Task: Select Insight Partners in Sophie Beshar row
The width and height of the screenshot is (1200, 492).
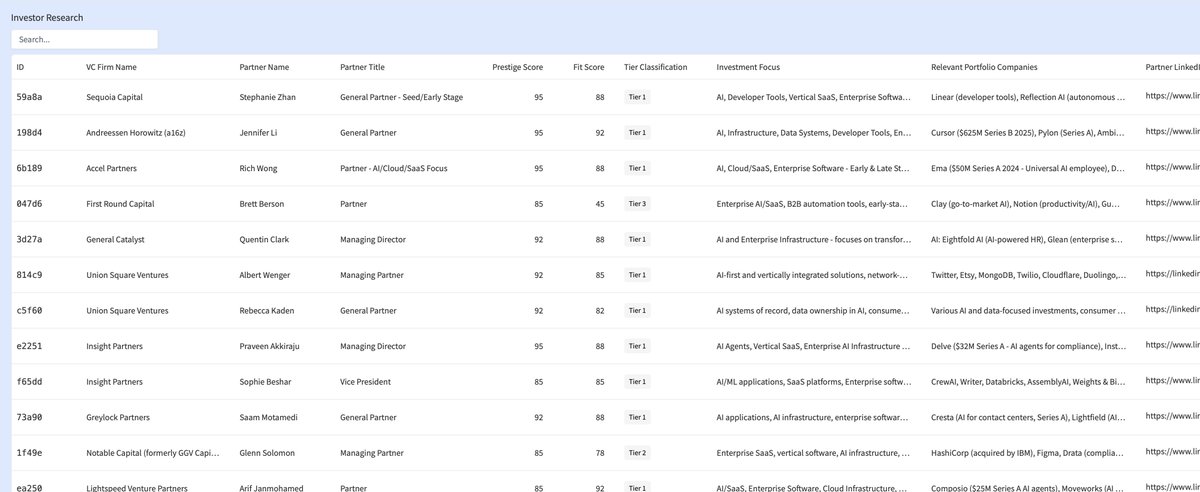Action: click(114, 381)
